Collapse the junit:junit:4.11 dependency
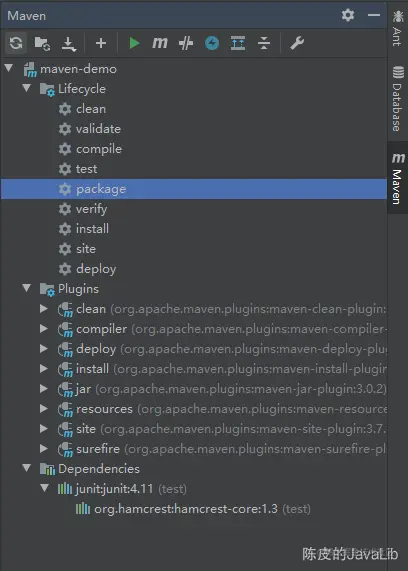The height and width of the screenshot is (571, 408). 44,488
